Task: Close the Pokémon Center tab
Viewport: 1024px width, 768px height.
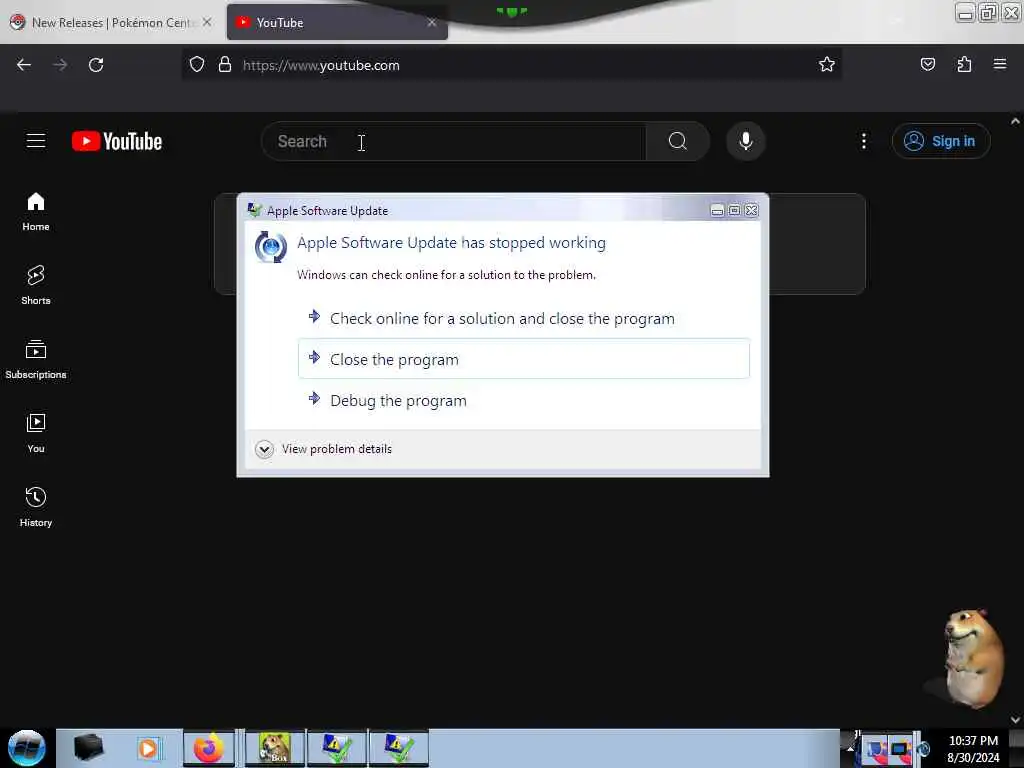Action: click(x=207, y=22)
